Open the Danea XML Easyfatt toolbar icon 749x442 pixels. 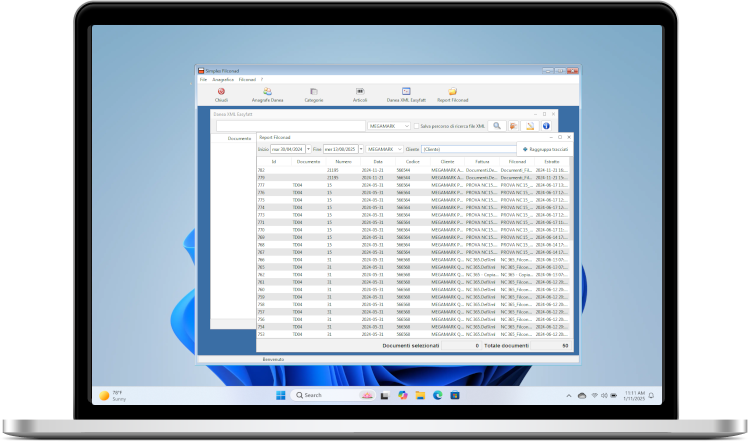pyautogui.click(x=406, y=95)
